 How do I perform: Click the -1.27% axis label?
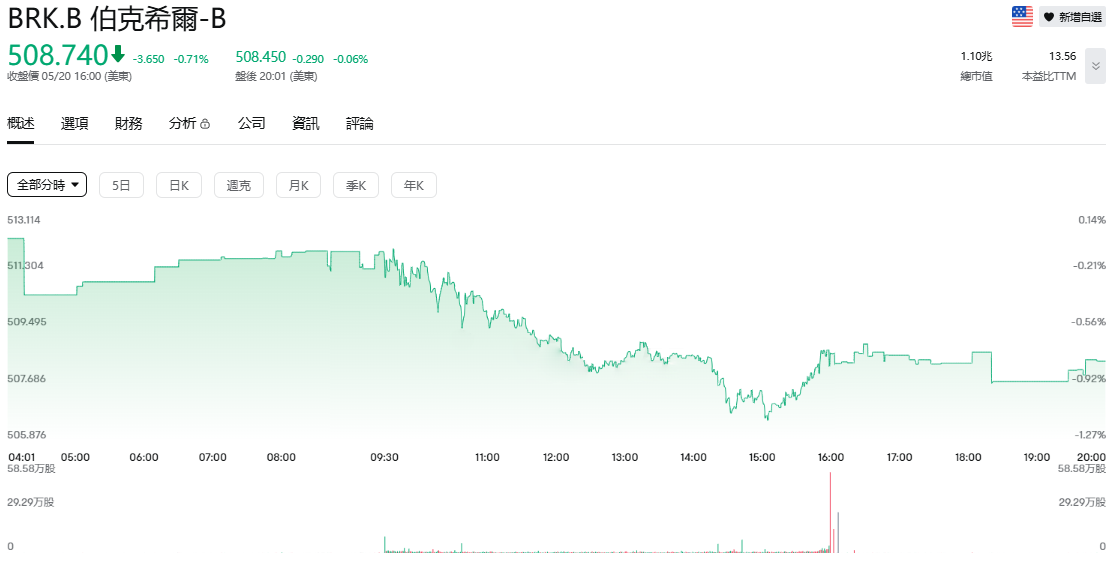click(x=1091, y=435)
